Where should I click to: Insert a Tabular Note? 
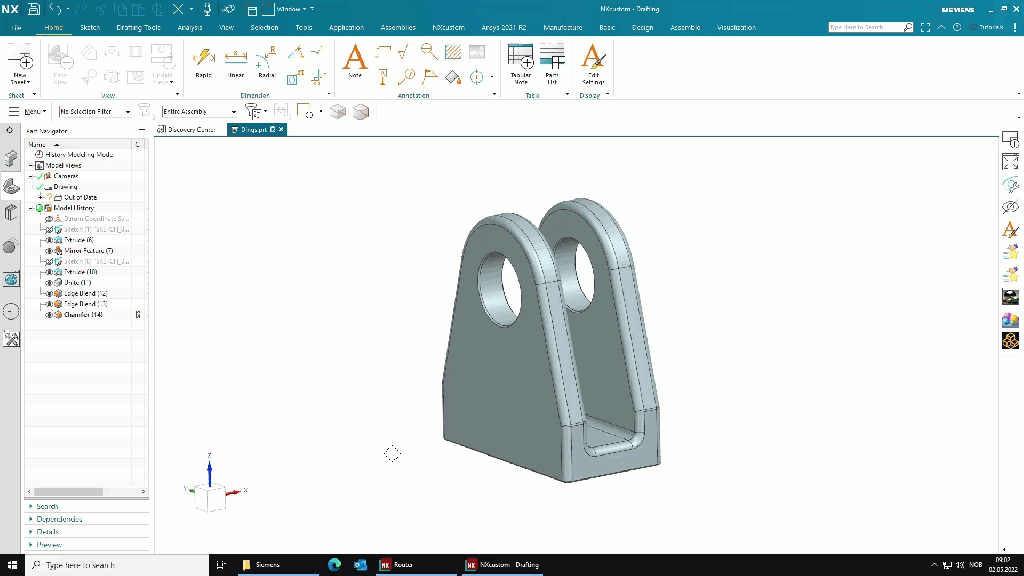tap(520, 63)
